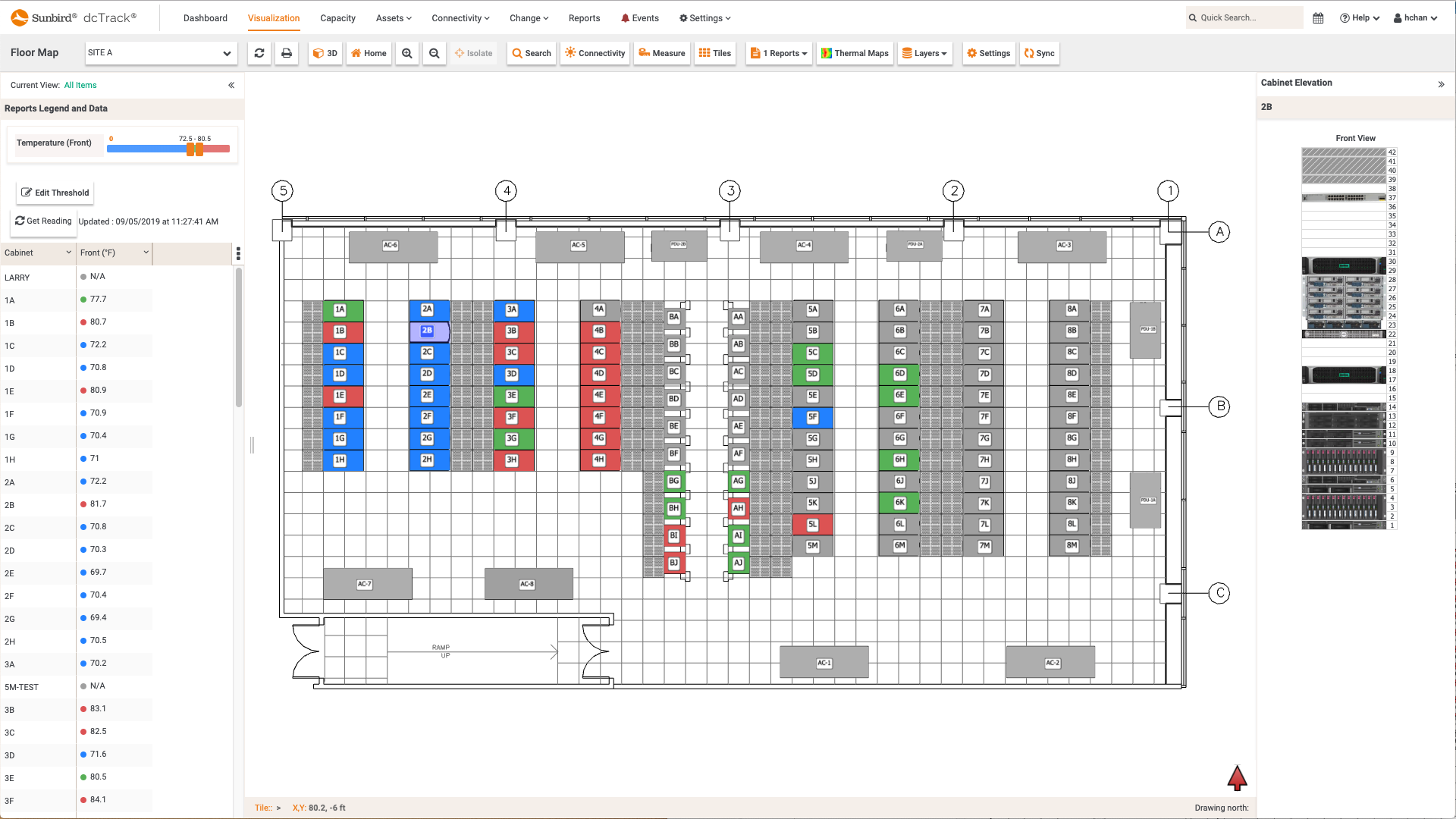Open the Capacity menu tab

(x=337, y=18)
